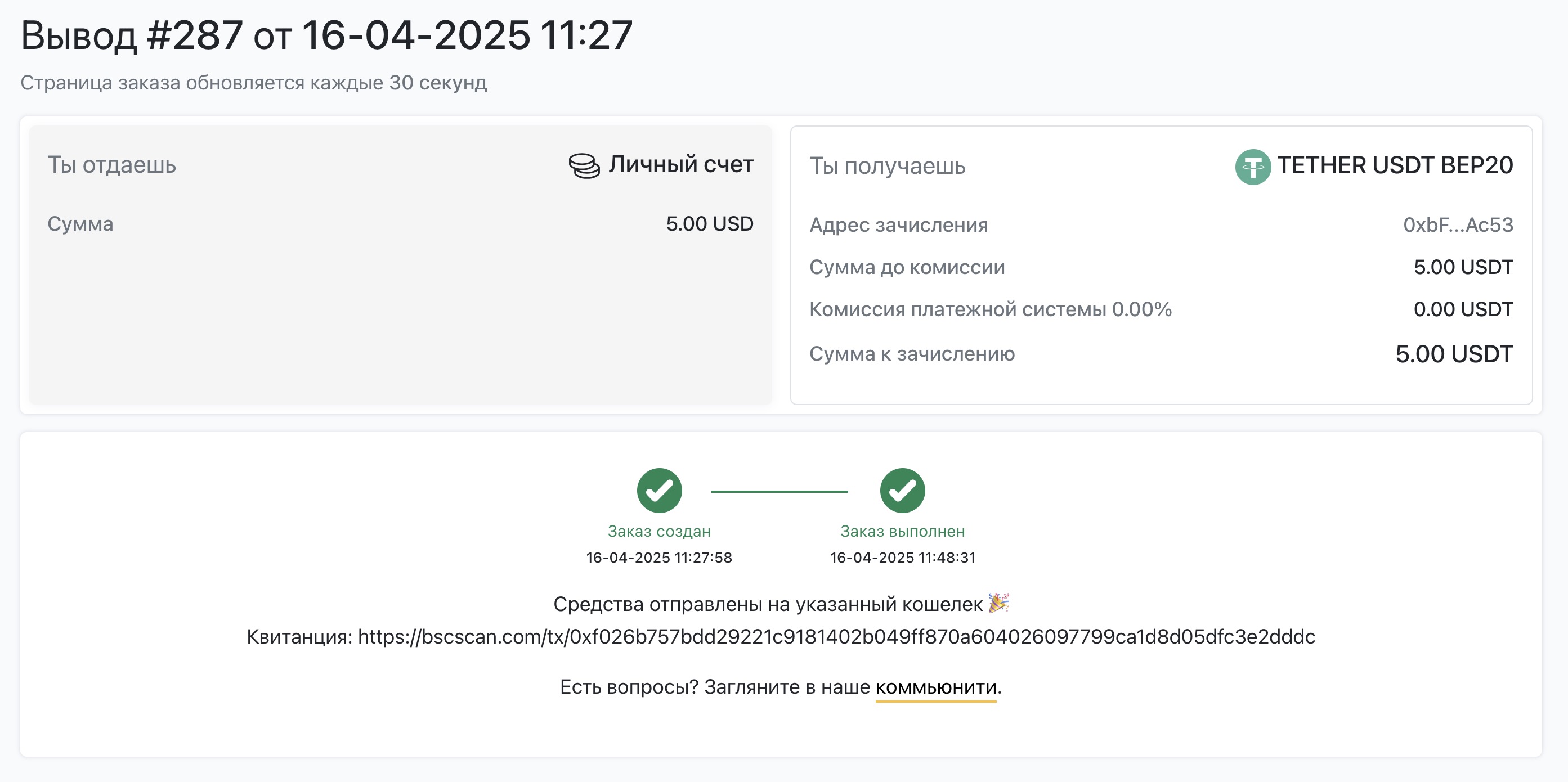The width and height of the screenshot is (1568, 782).
Task: Click the Заказ создан green checkmark
Action: (x=659, y=491)
